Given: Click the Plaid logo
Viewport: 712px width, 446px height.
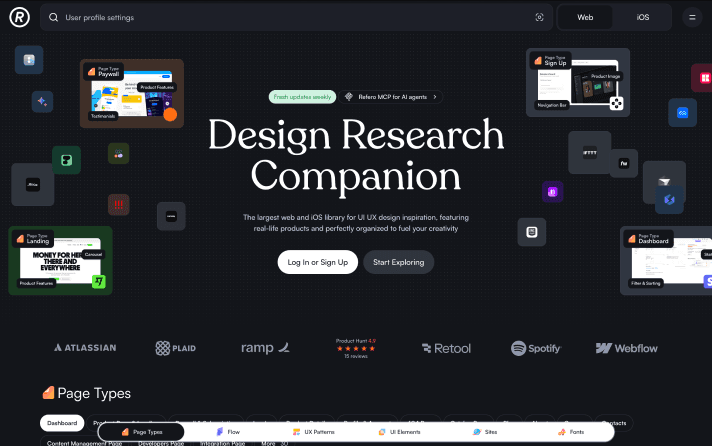Looking at the screenshot, I should click(x=175, y=348).
